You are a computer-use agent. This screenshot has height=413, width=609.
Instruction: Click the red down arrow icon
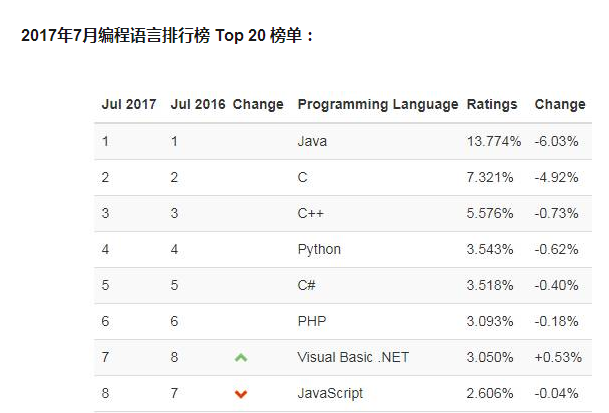240,394
